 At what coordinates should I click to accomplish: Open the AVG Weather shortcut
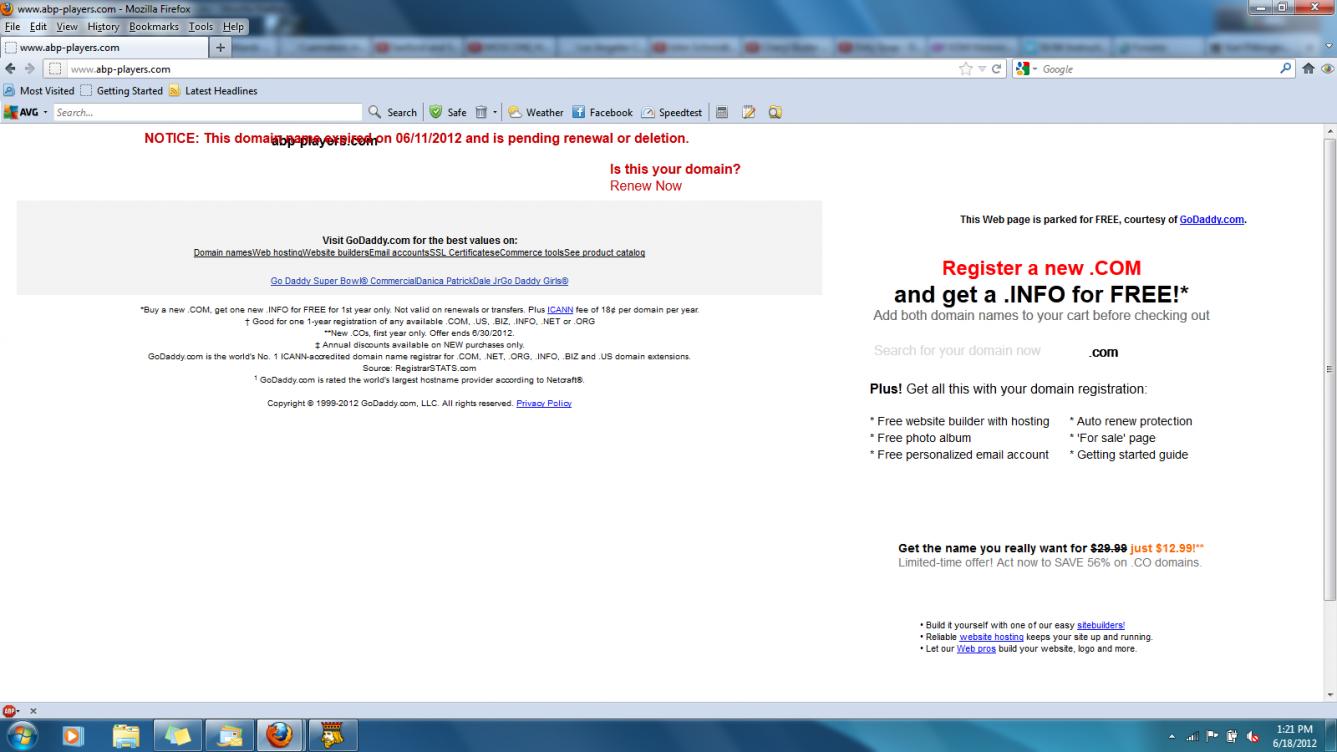(x=535, y=112)
